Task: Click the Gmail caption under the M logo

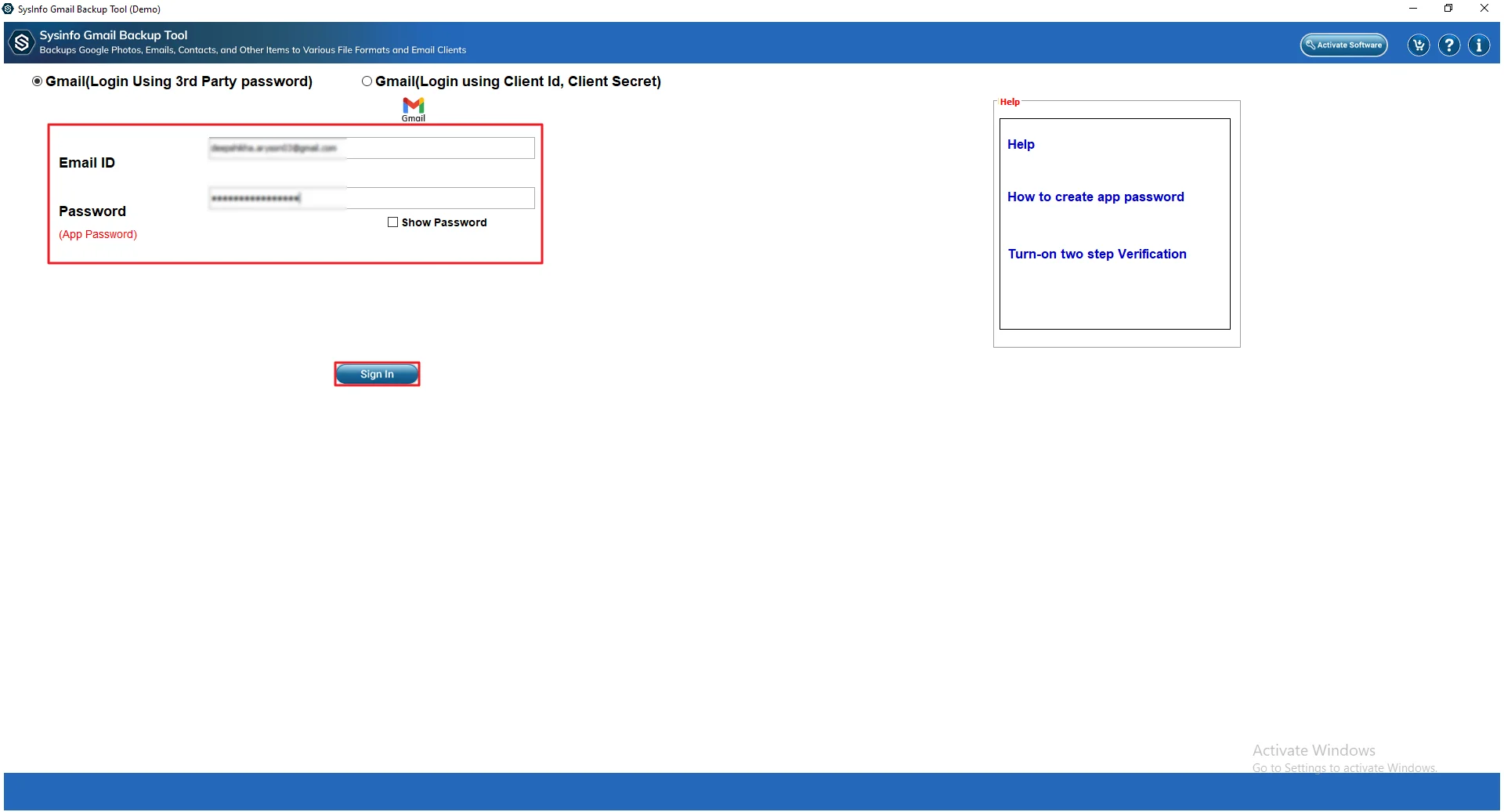Action: point(413,118)
